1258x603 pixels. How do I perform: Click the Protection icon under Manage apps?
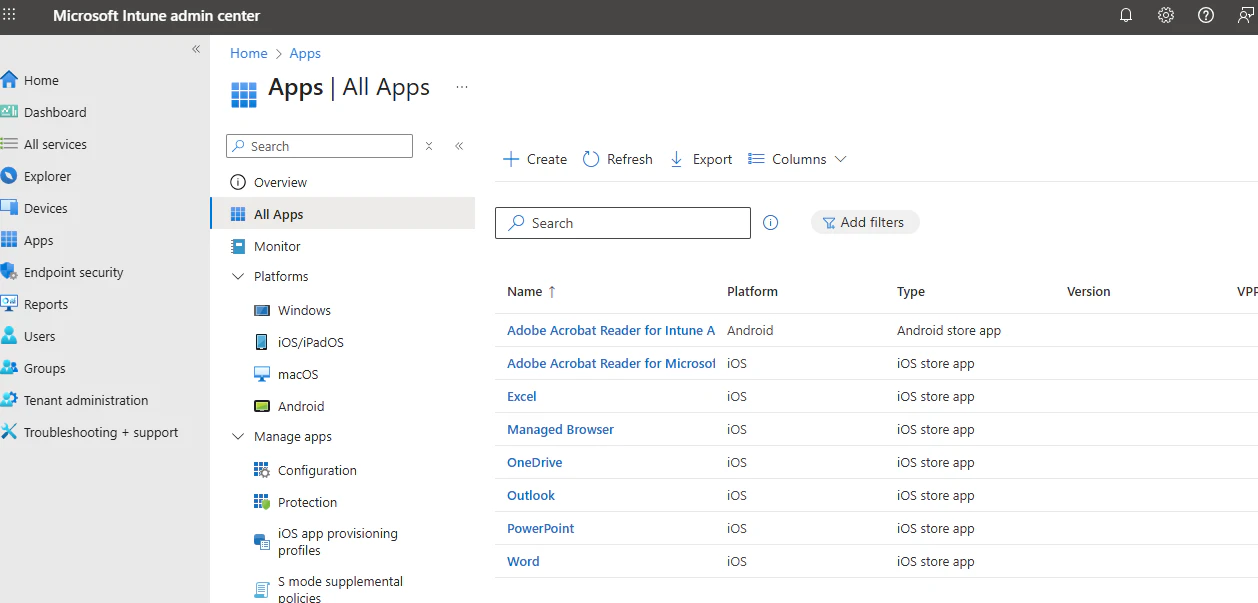pyautogui.click(x=262, y=502)
